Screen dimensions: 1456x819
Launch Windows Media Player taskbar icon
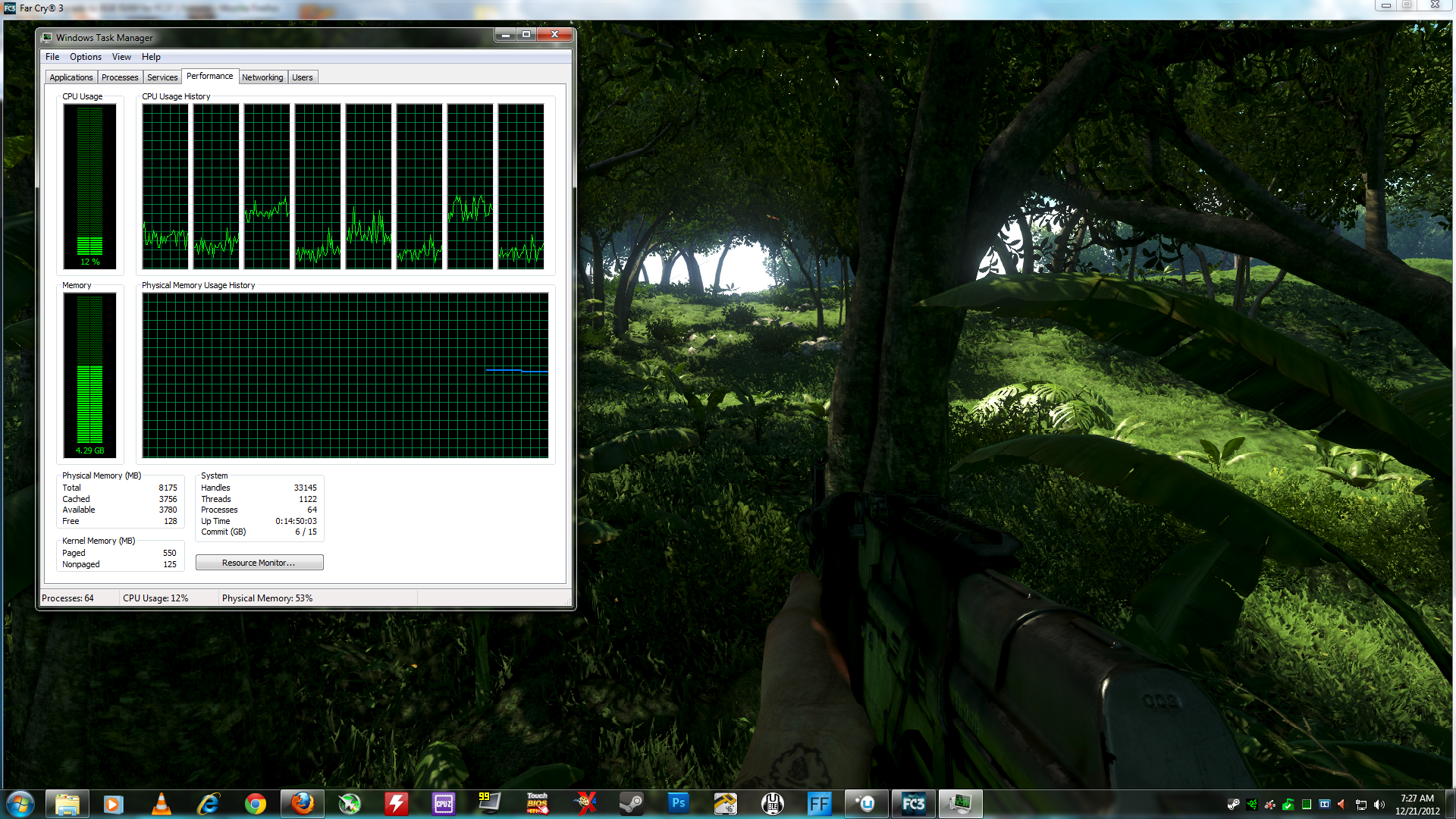coord(114,804)
